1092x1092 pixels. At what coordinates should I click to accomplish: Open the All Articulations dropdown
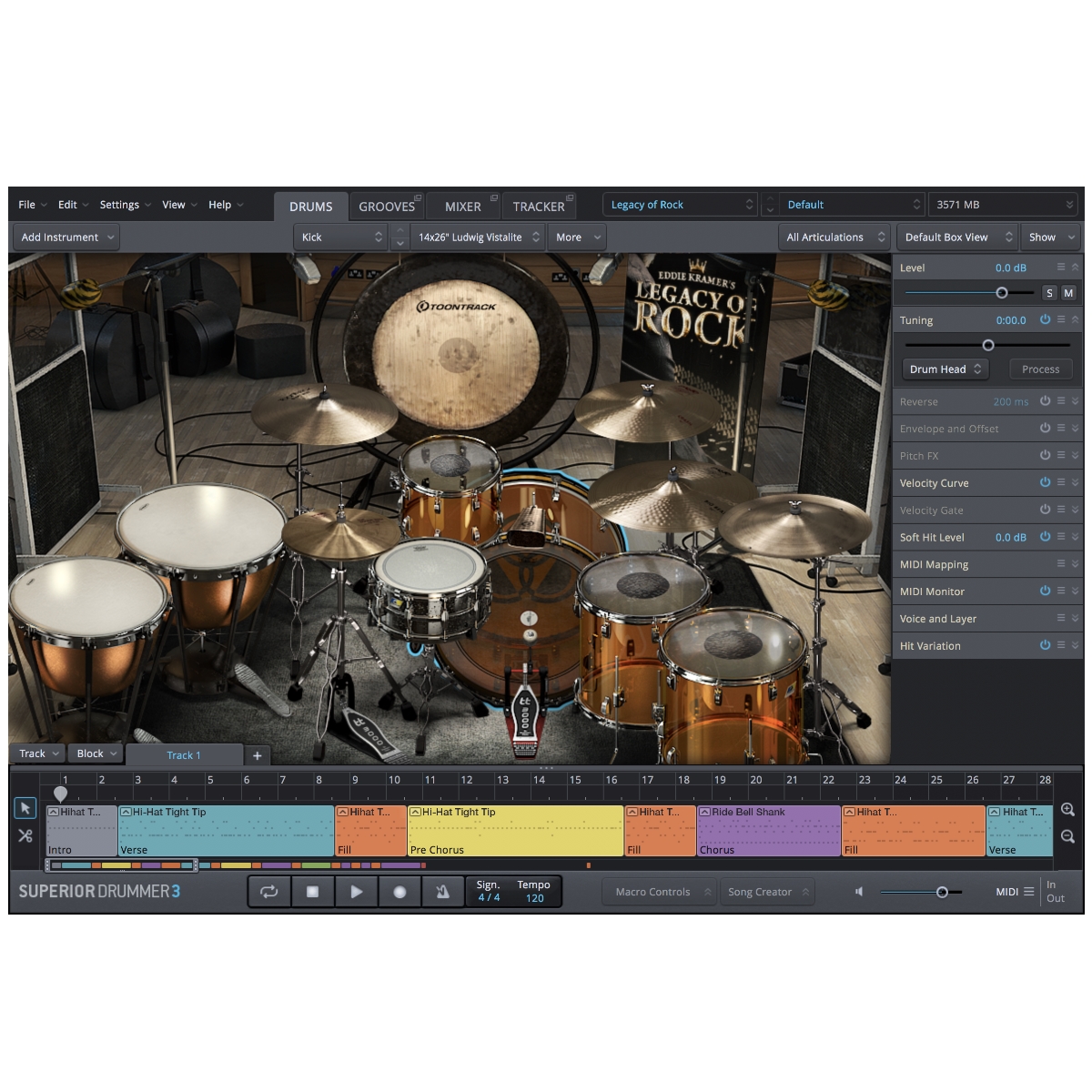(x=834, y=238)
